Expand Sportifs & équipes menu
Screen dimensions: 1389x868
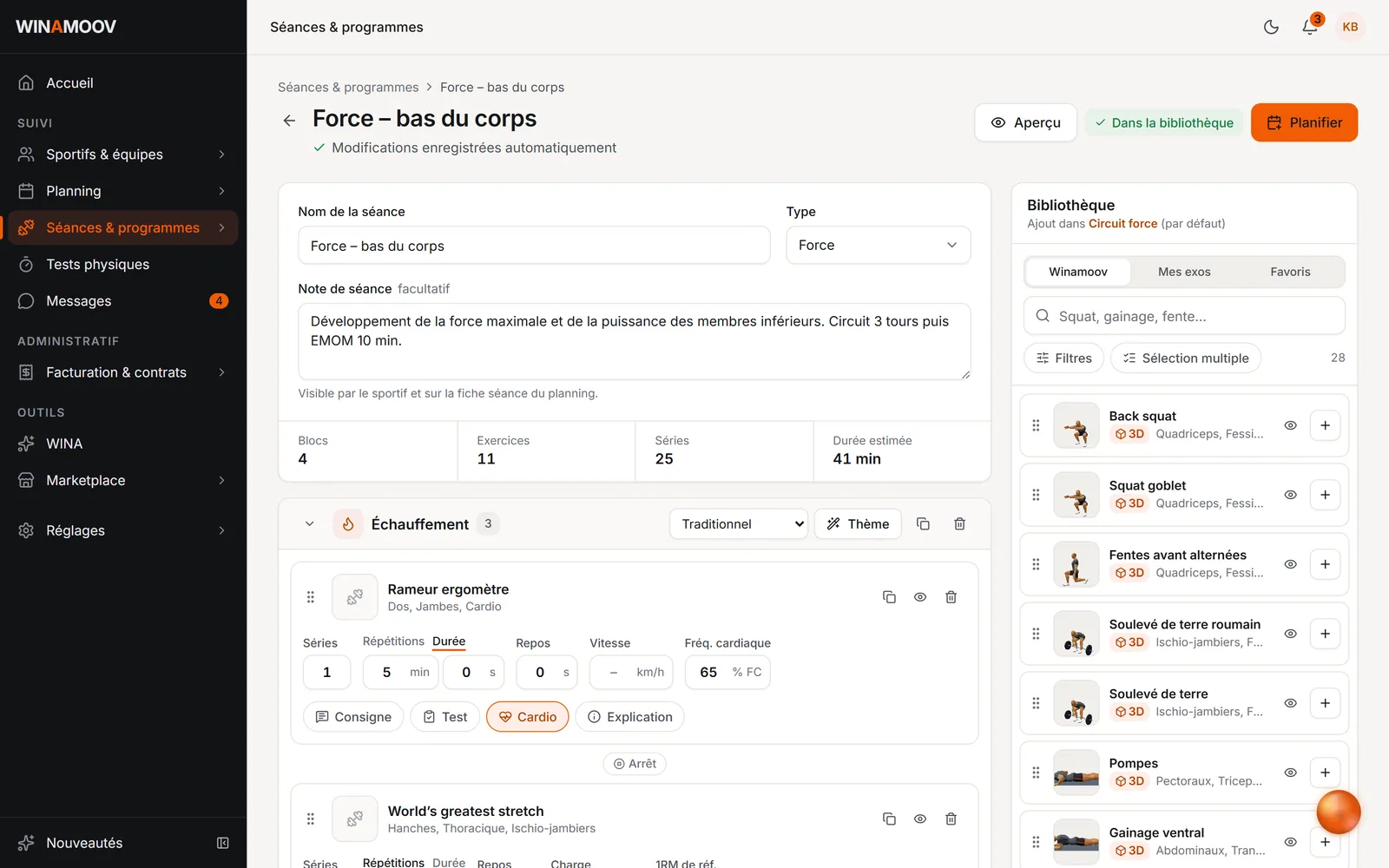123,155
